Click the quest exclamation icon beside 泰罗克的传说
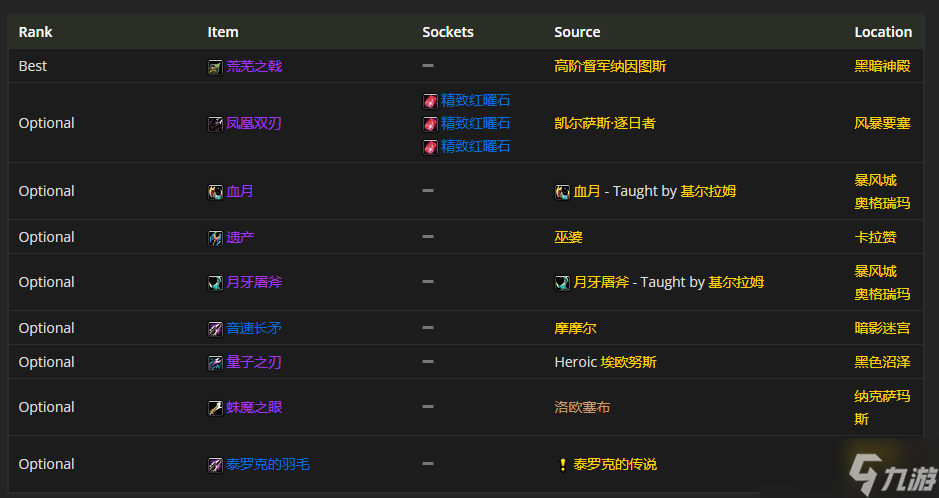This screenshot has width=939, height=498. 562,465
